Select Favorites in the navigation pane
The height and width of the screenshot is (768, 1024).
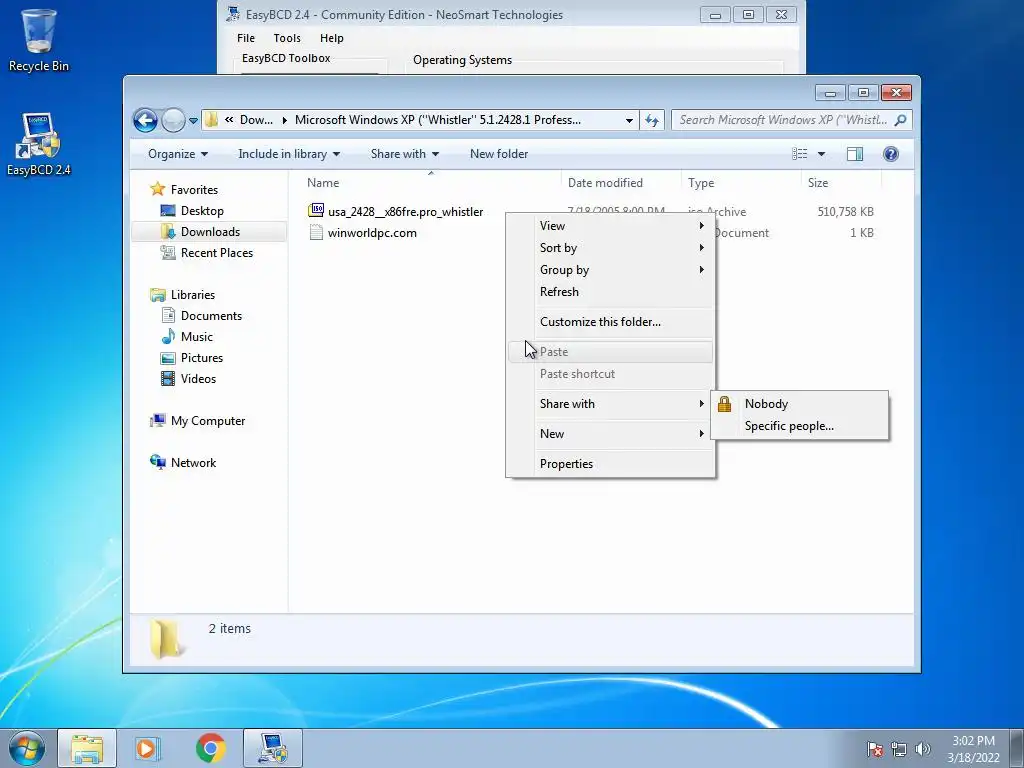(x=194, y=189)
